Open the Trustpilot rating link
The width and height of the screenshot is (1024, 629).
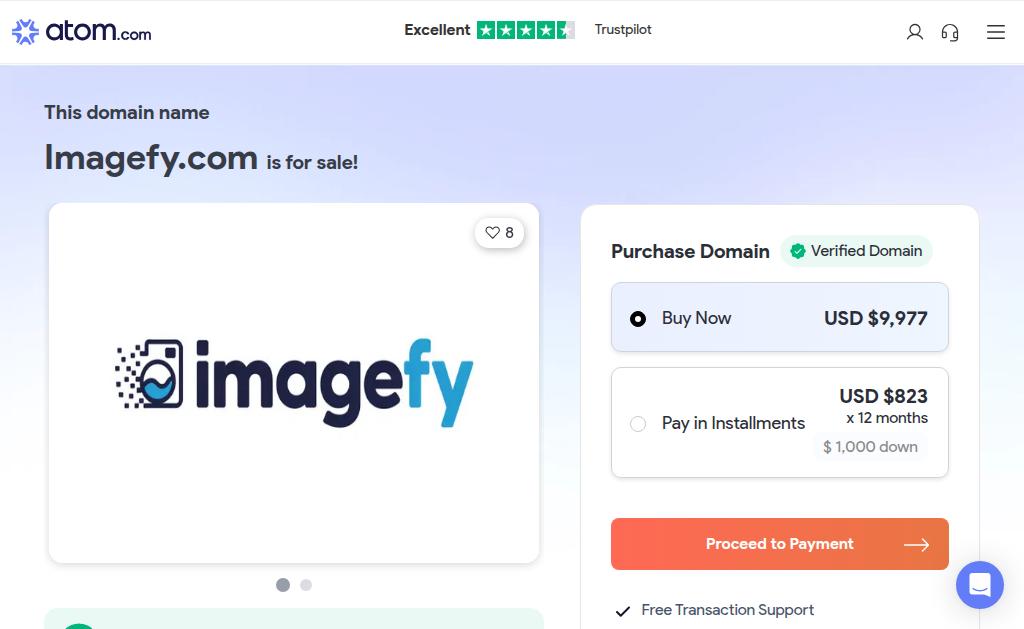coord(623,29)
